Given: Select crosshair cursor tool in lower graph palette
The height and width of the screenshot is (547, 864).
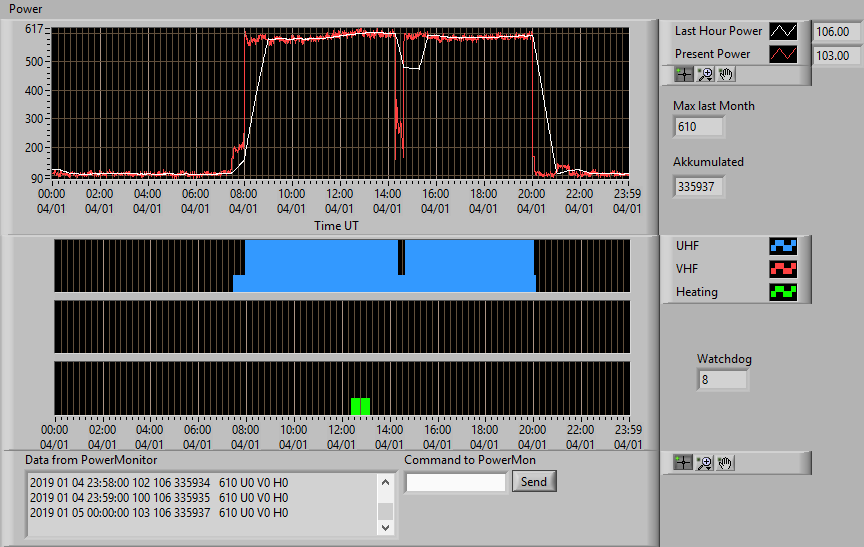Looking at the screenshot, I should pos(683,463).
